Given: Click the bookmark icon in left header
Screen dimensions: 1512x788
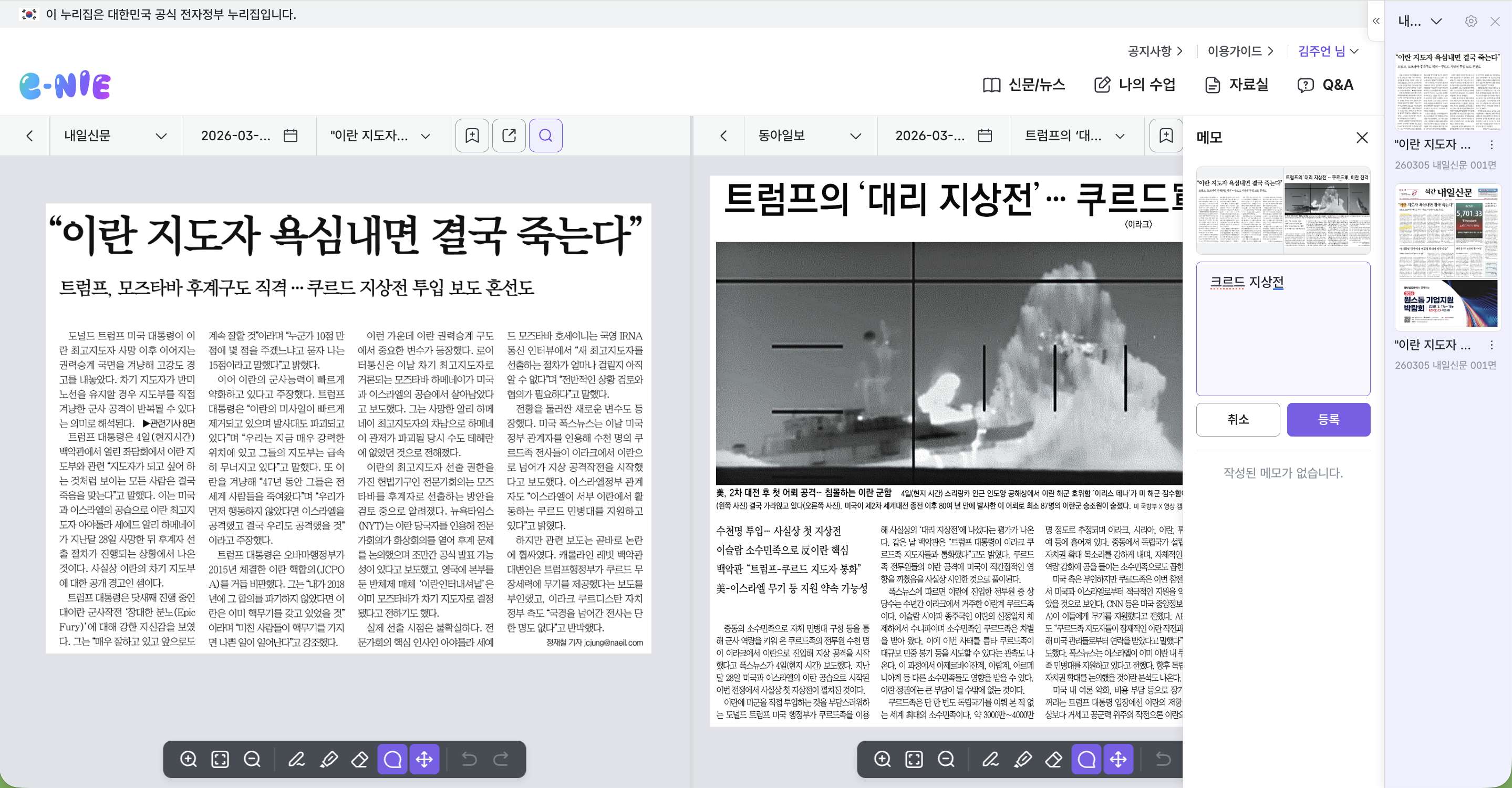Looking at the screenshot, I should pyautogui.click(x=472, y=136).
